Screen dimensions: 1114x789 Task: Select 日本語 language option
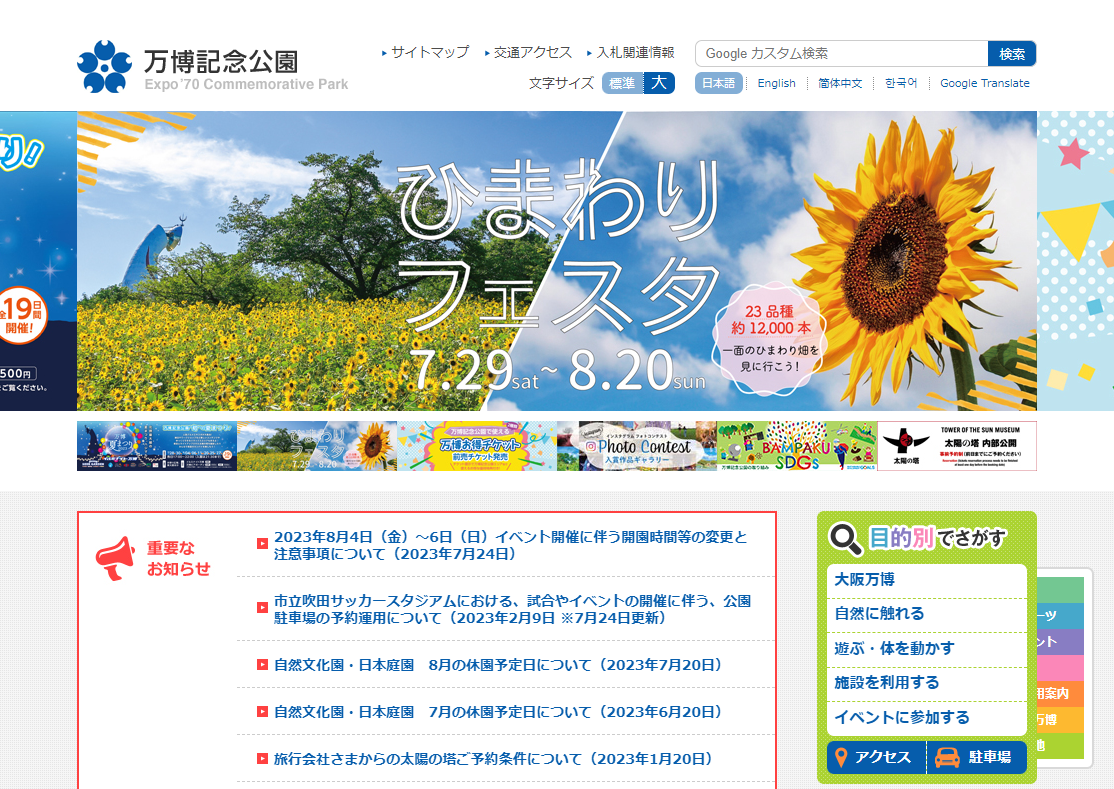point(718,83)
